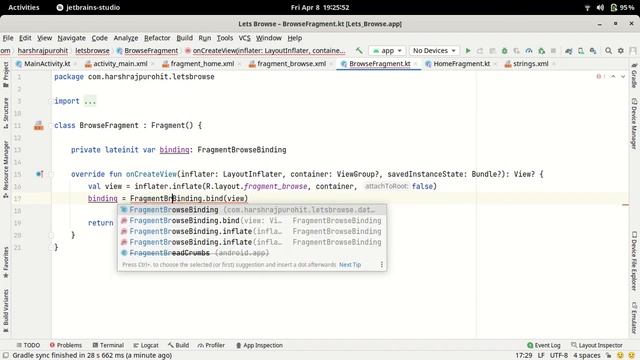
Task: Toggle the Device Manager side panel
Action: coord(634,123)
